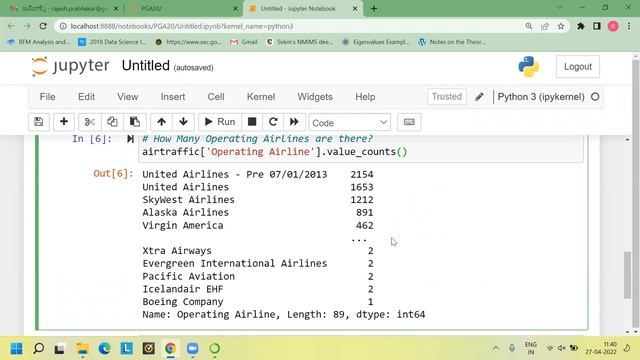
Task: Click the Python logo icon
Action: click(529, 67)
